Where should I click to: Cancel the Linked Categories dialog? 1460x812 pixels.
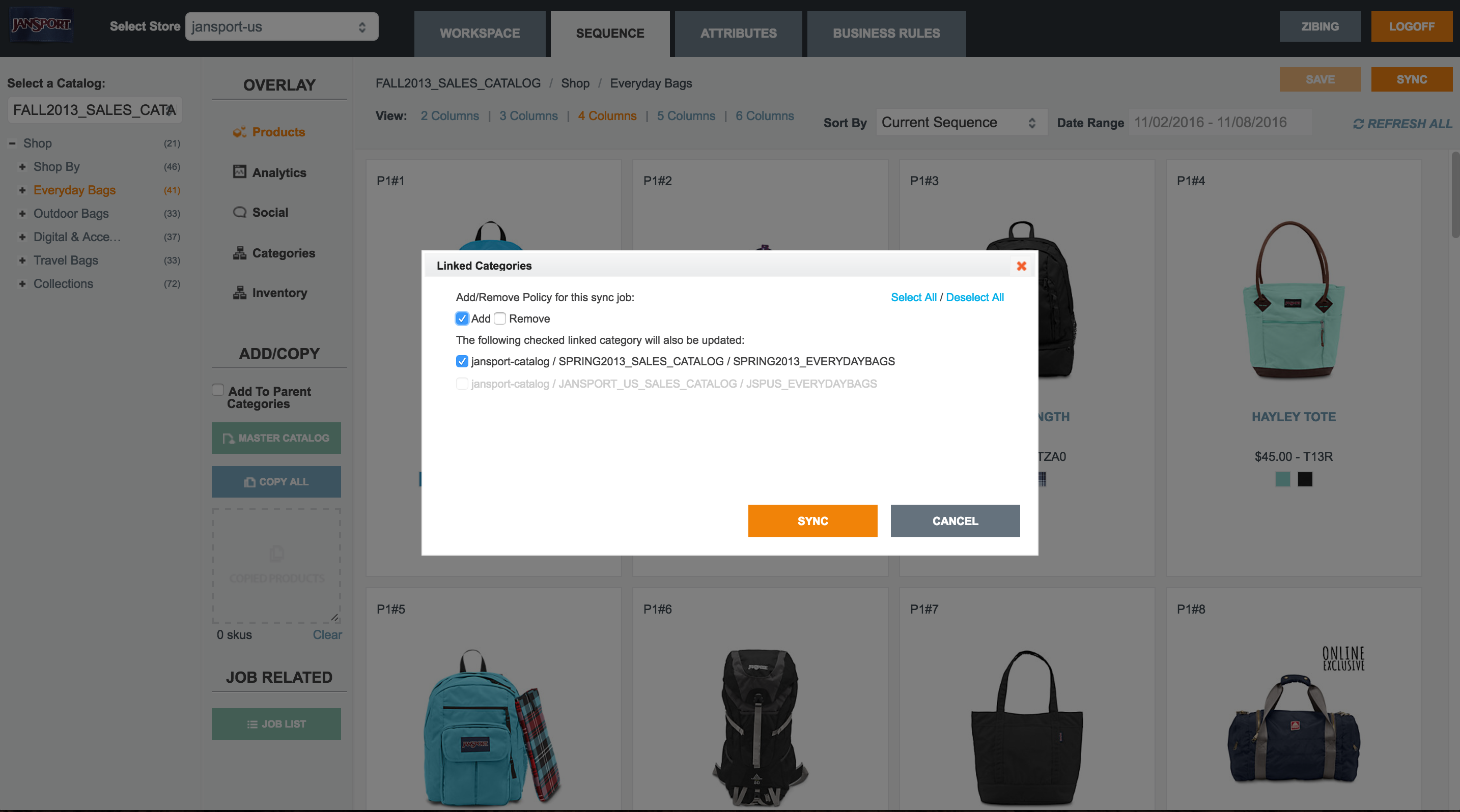tap(955, 521)
